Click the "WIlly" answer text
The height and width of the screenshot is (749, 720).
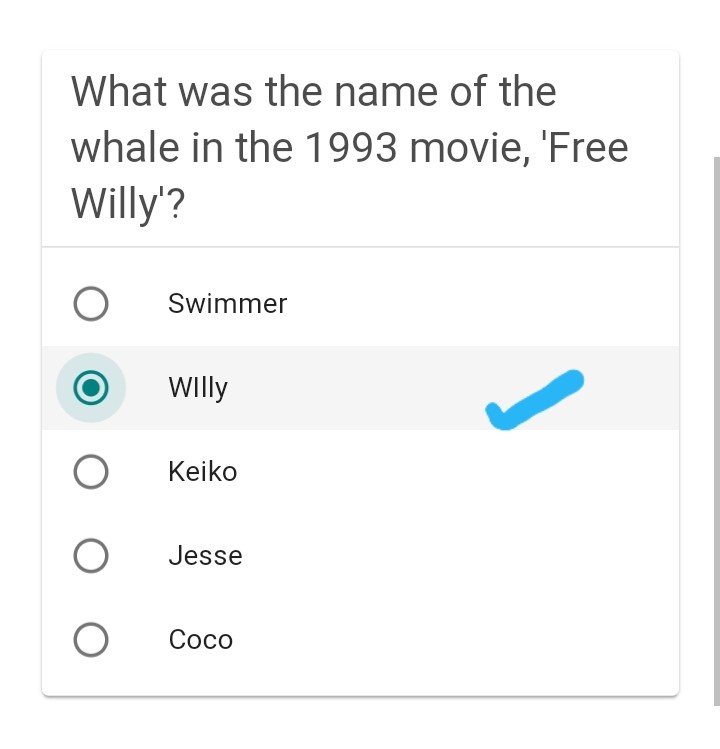pyautogui.click(x=198, y=388)
